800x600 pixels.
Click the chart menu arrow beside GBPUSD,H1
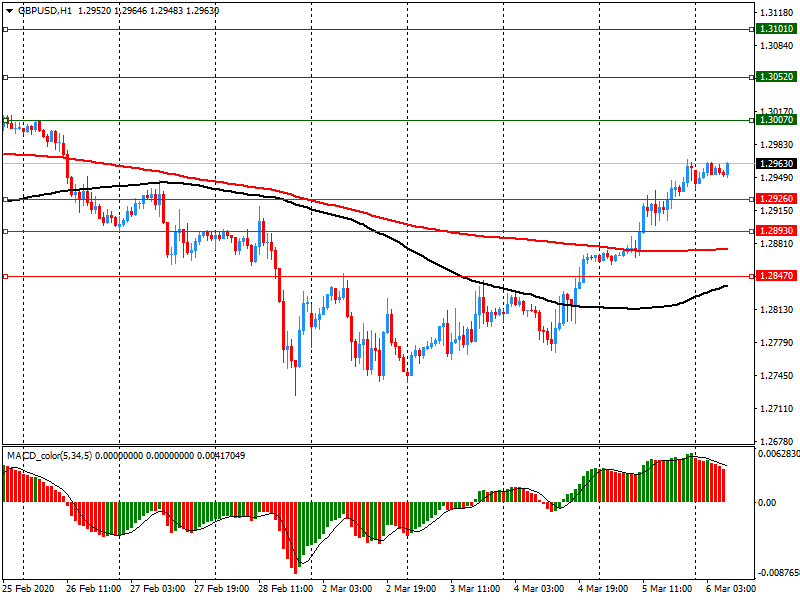click(x=9, y=11)
